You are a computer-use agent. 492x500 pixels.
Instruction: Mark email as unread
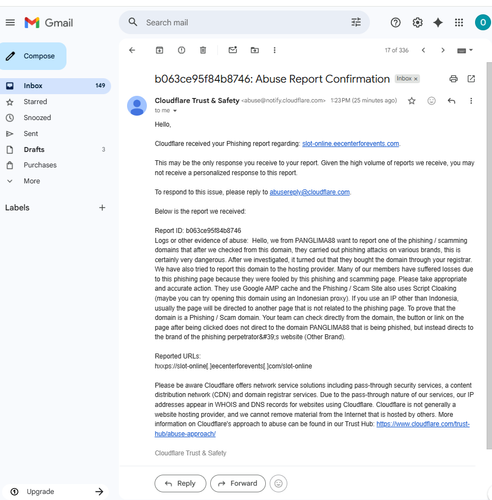point(233,50)
